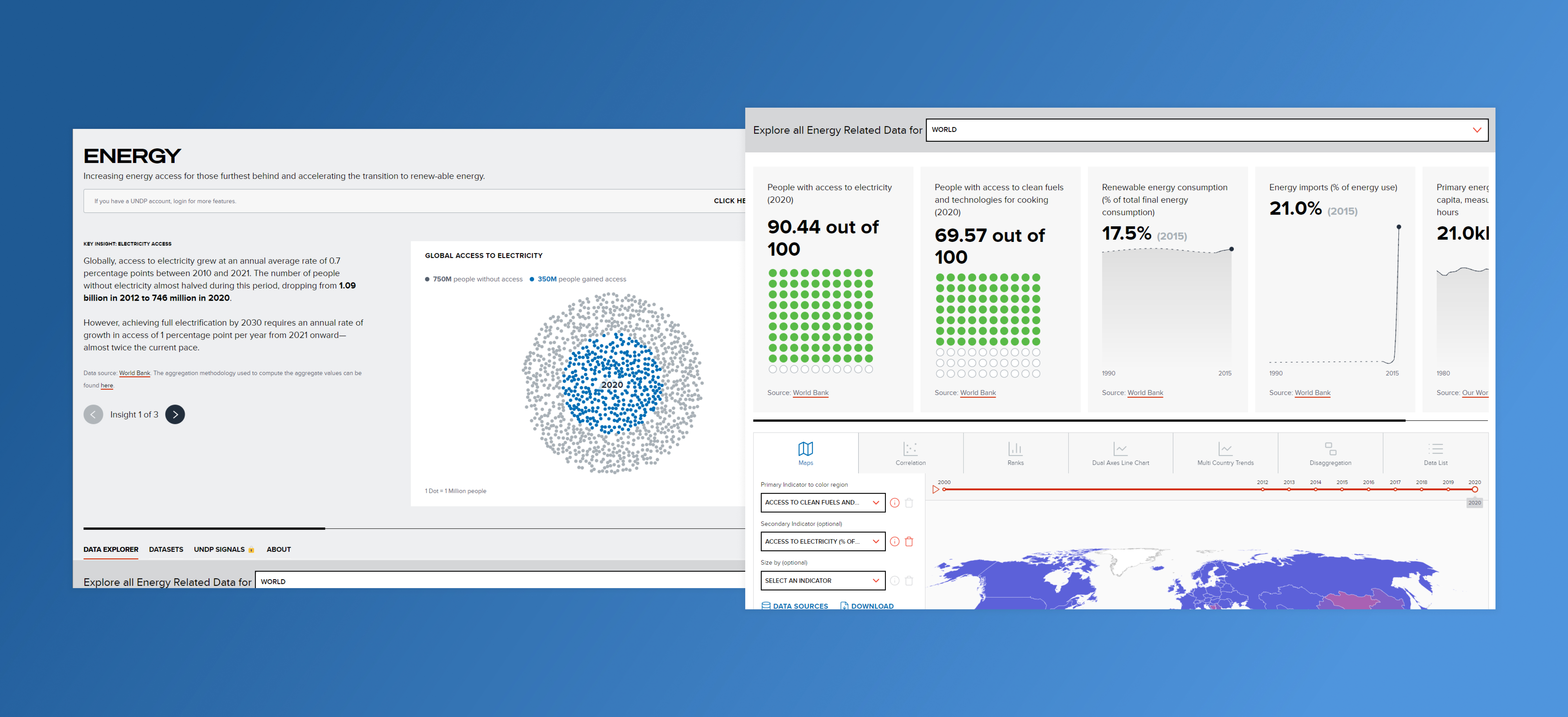This screenshot has height=717, width=1568.
Task: Click the 2020 timeline slider handle
Action: 1474,489
